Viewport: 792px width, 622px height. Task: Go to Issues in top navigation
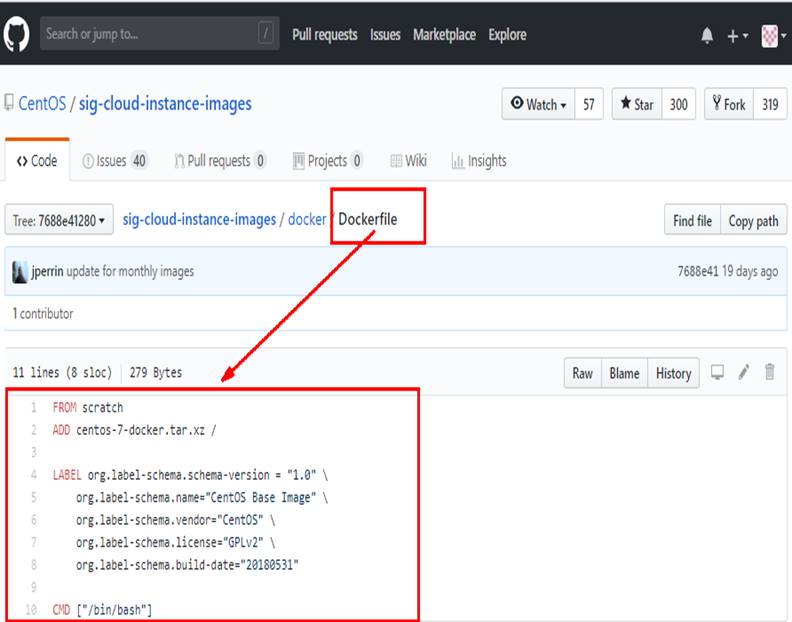385,34
